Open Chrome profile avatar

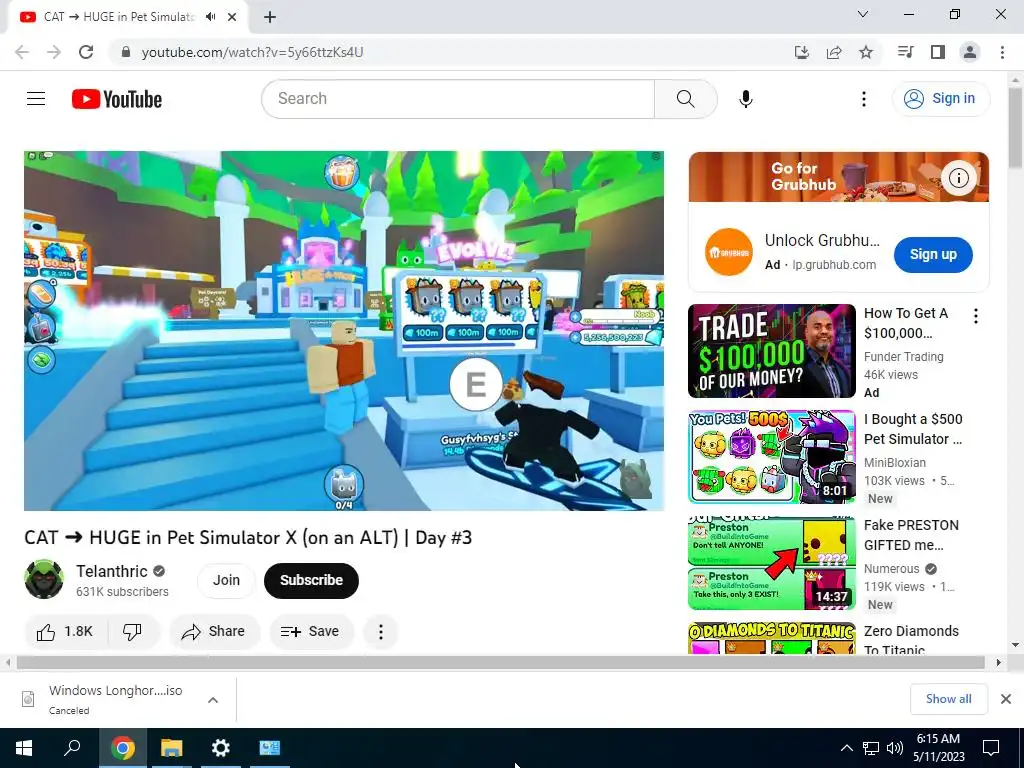[x=970, y=52]
